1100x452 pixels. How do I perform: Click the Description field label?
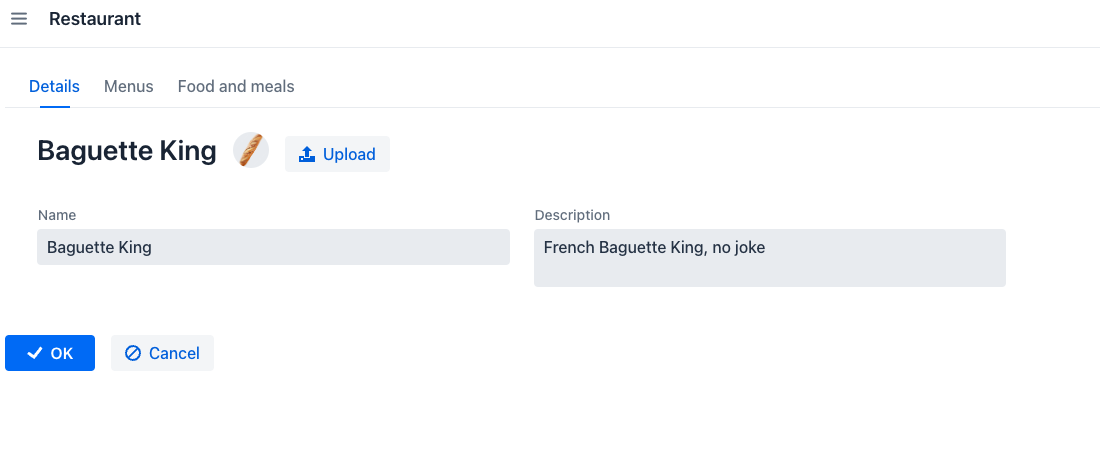tap(572, 215)
